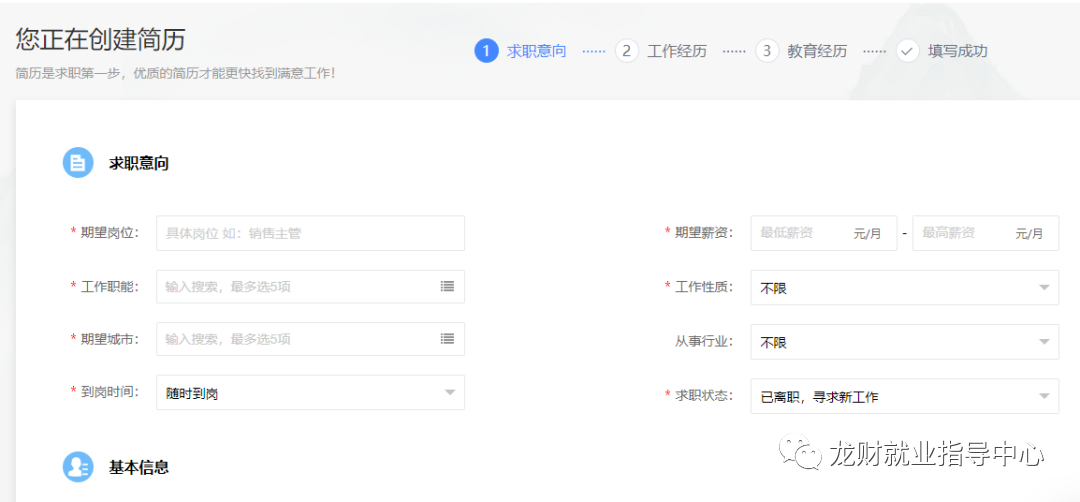Click the 填写成功 checkmark icon
The image size is (1080, 502).
coord(908,51)
